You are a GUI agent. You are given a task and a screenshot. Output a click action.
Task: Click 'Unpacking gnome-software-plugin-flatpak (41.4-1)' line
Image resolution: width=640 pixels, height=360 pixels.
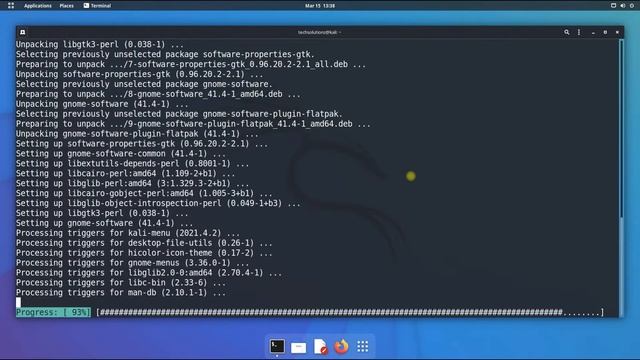pos(137,133)
